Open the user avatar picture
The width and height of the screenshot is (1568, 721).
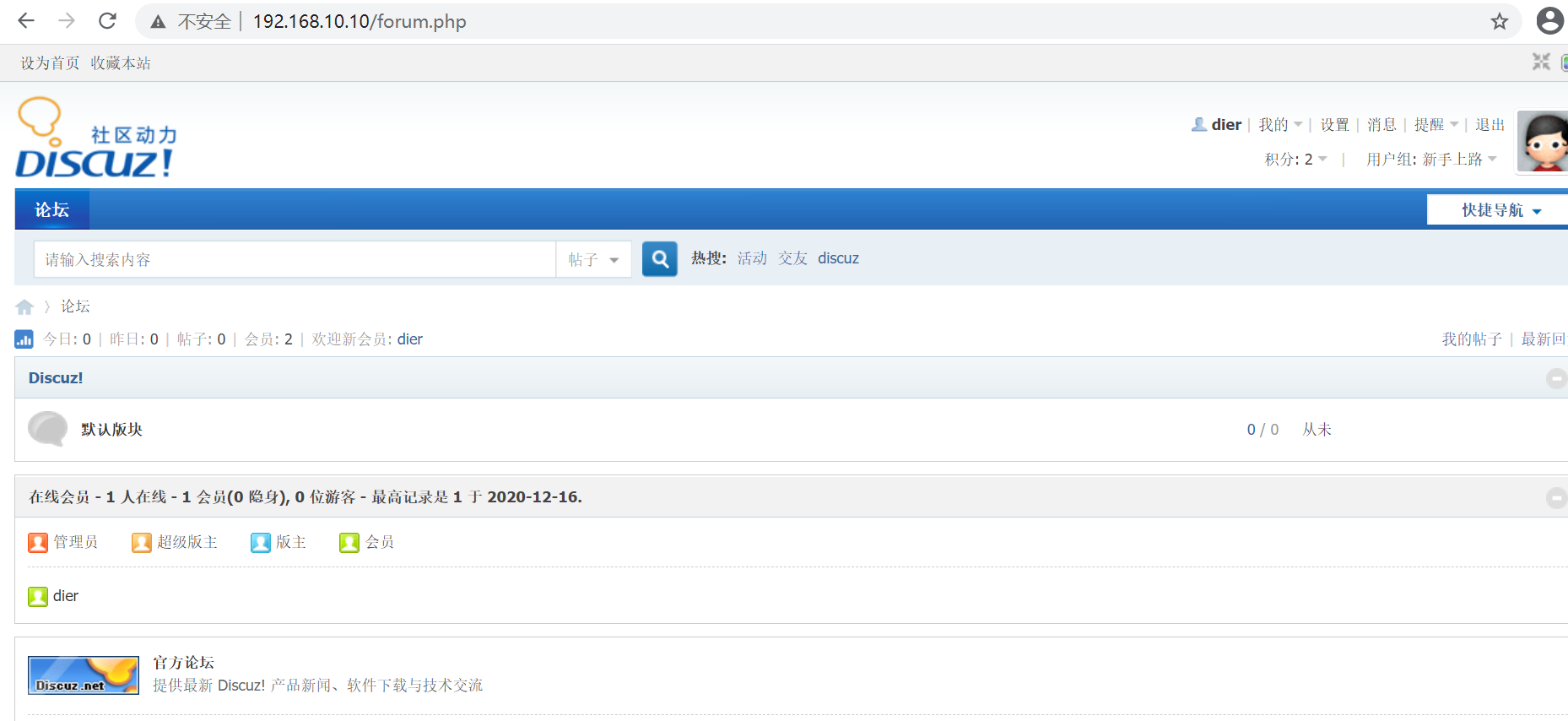pos(1543,142)
